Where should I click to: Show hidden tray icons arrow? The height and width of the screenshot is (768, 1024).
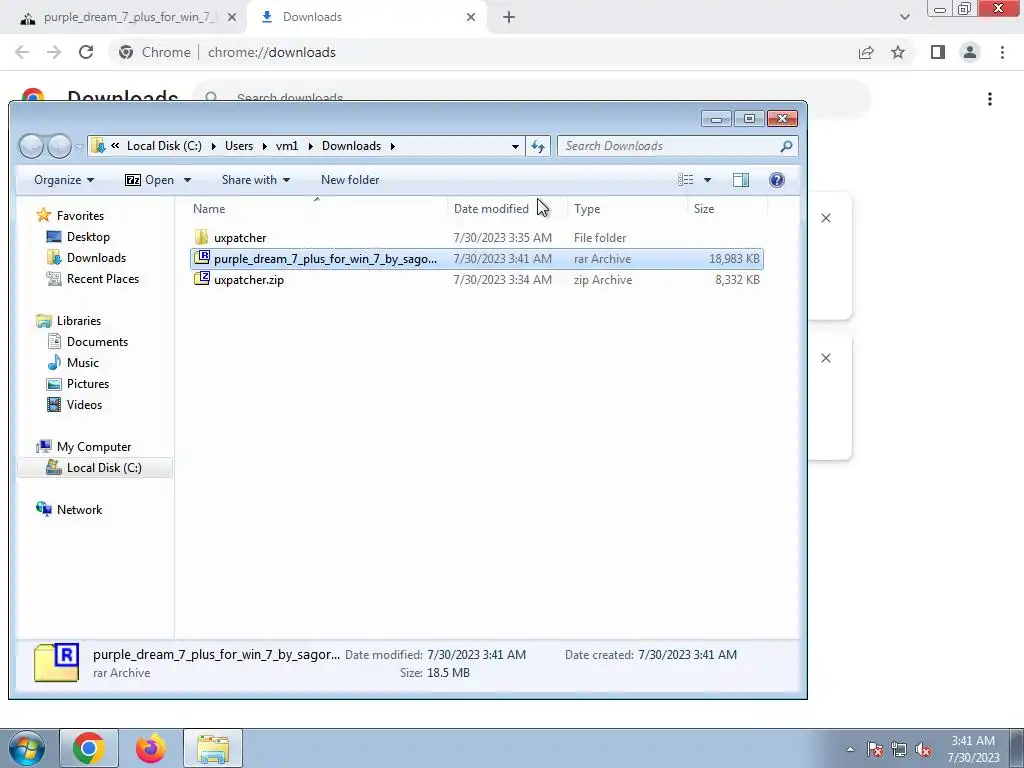(850, 749)
